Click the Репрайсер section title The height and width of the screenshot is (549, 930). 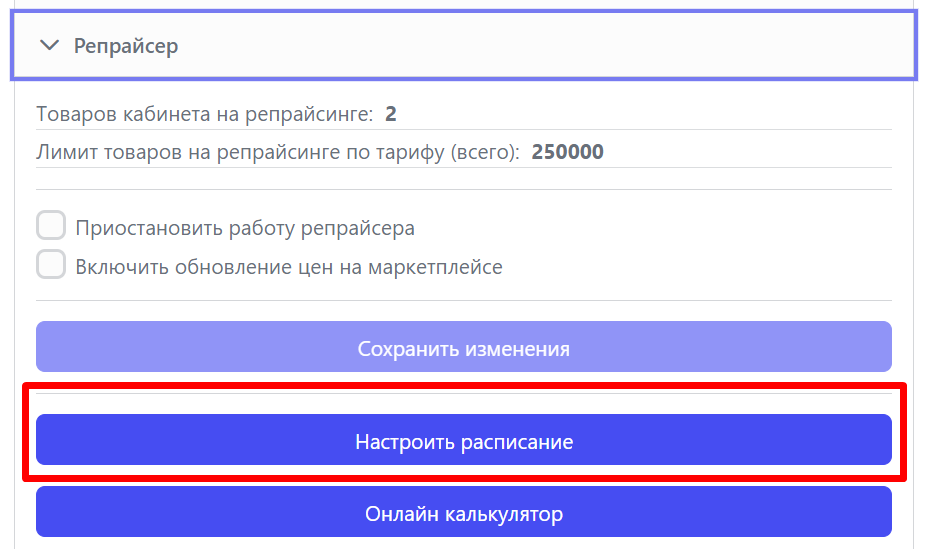[126, 46]
